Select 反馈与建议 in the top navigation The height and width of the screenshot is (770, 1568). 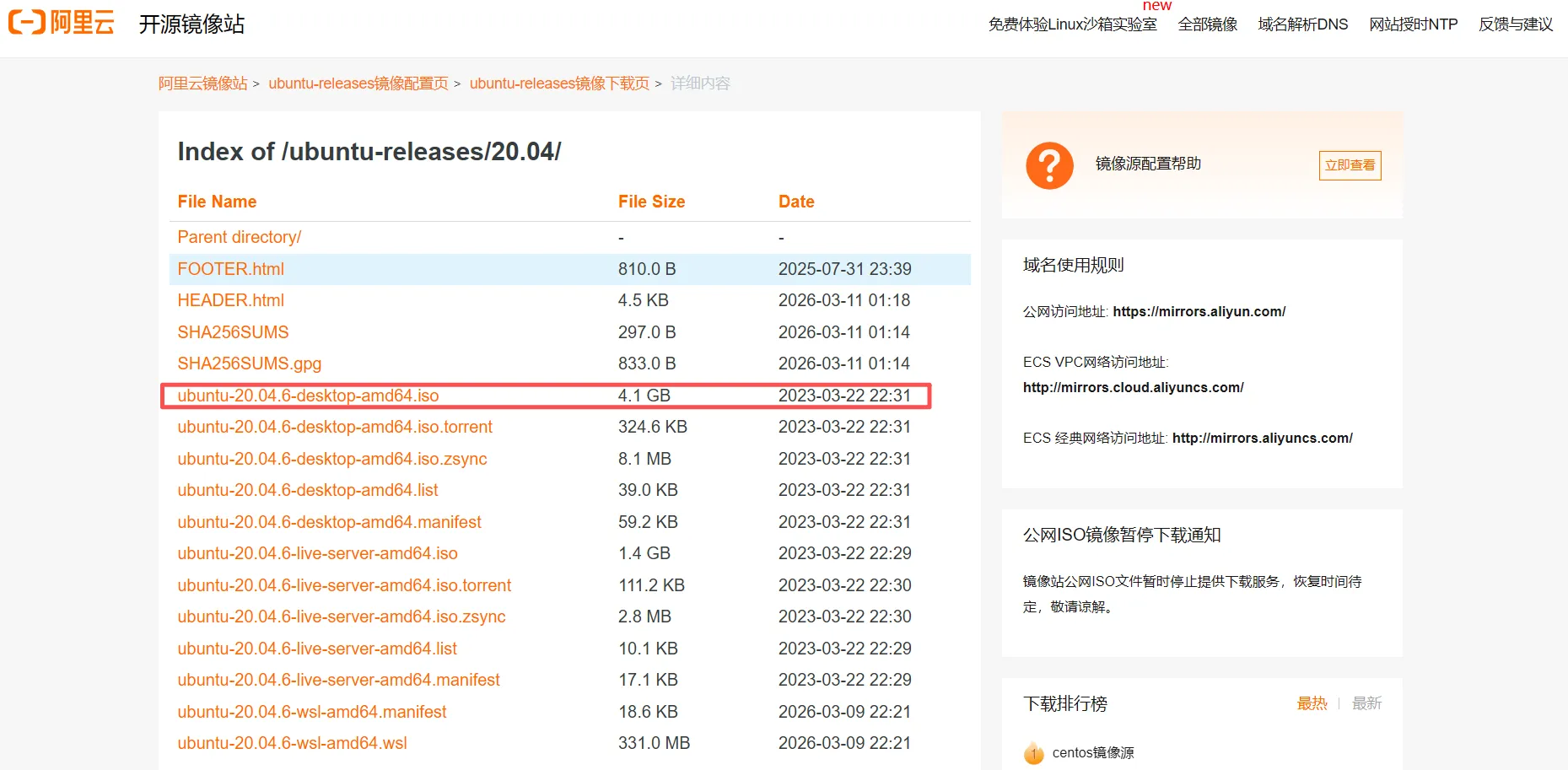click(x=1516, y=24)
